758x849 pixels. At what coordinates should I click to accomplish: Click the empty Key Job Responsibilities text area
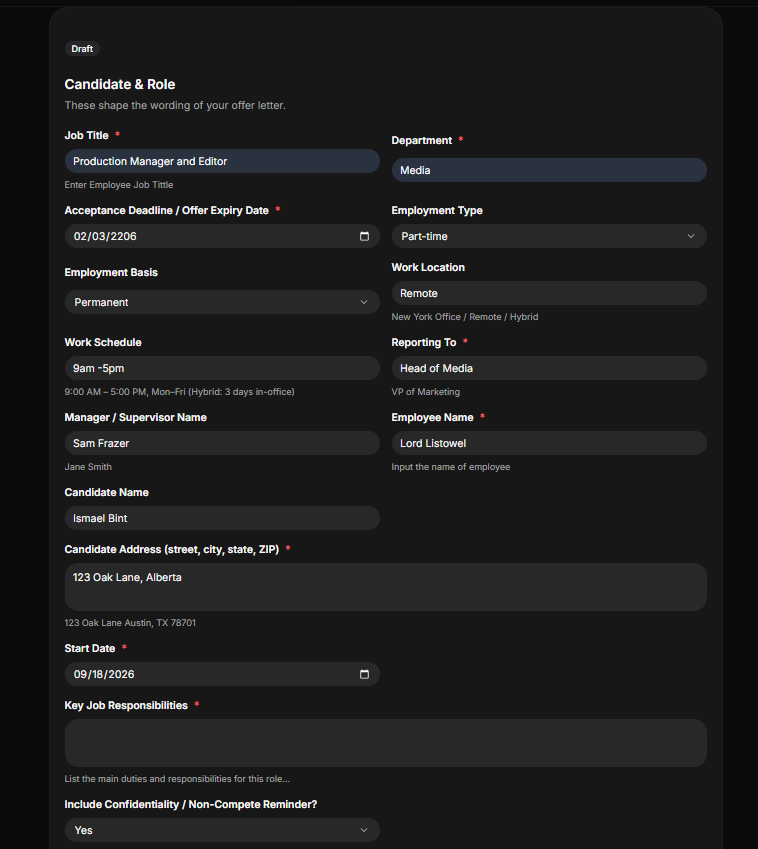coord(385,743)
